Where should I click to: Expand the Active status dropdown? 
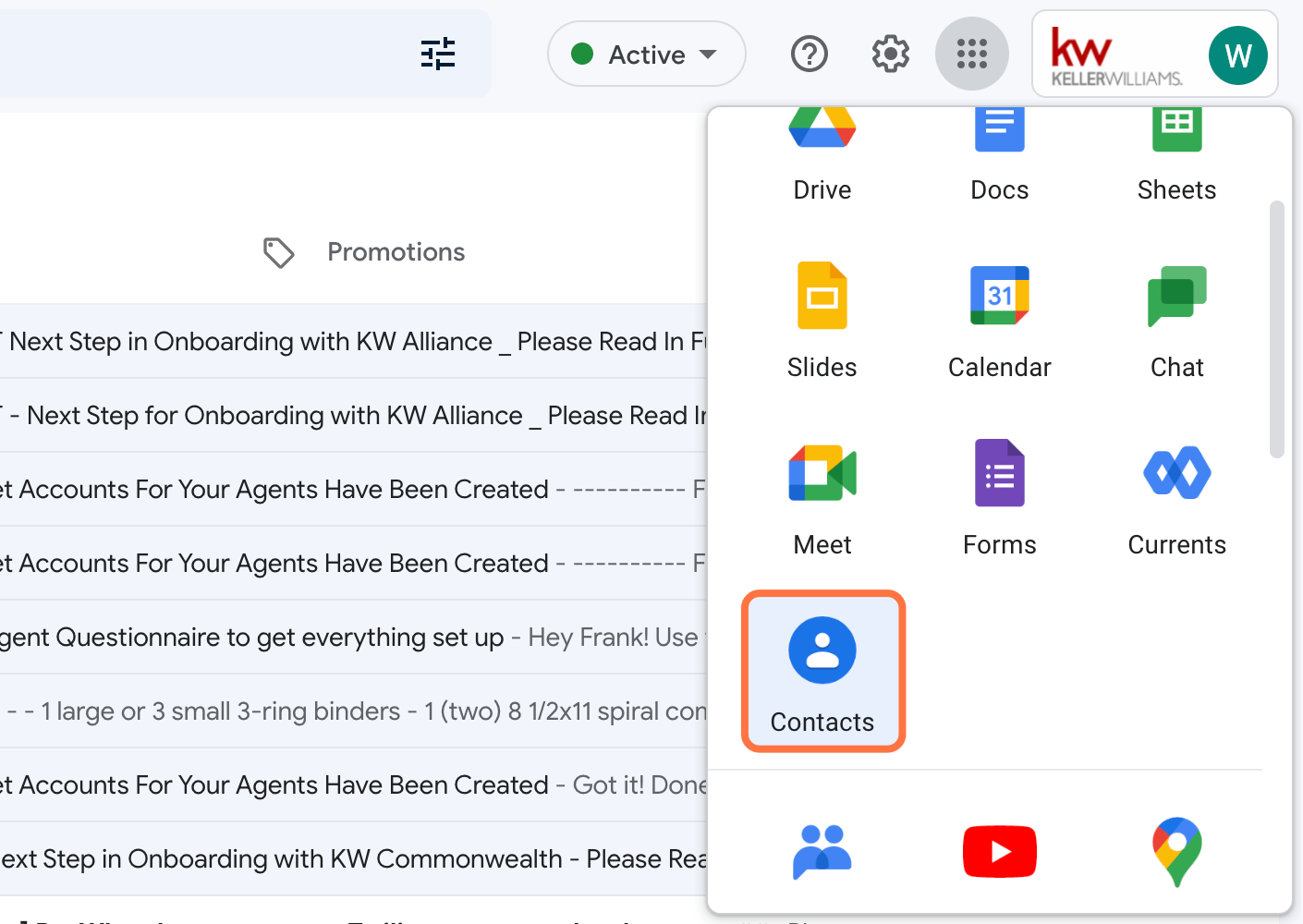(646, 54)
